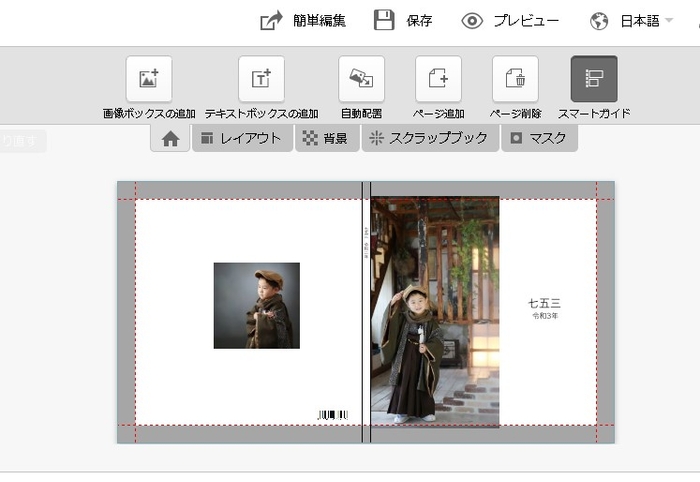Select the boy portrait on left page
The image size is (700, 482).
tap(256, 306)
